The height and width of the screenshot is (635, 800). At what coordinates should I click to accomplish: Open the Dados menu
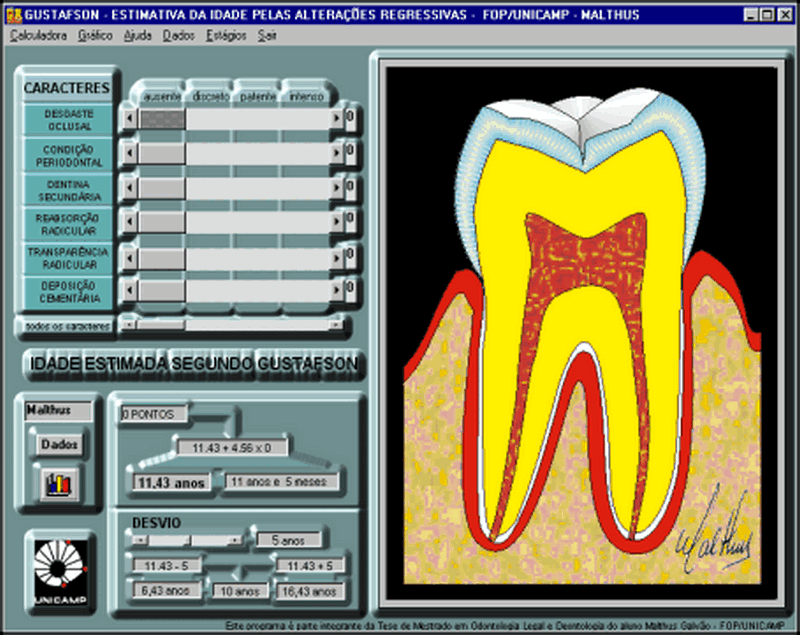179,36
